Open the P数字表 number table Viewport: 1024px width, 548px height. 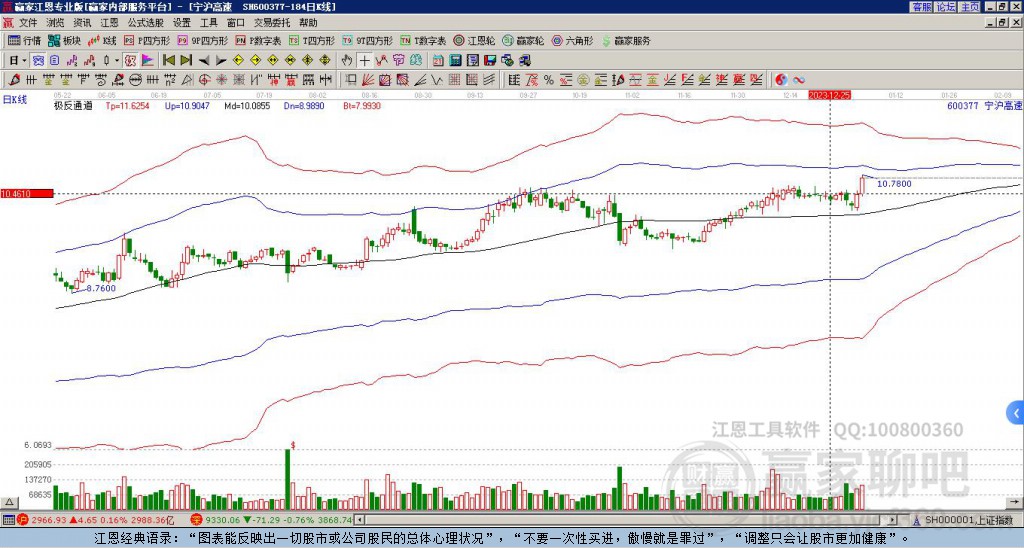pos(258,40)
